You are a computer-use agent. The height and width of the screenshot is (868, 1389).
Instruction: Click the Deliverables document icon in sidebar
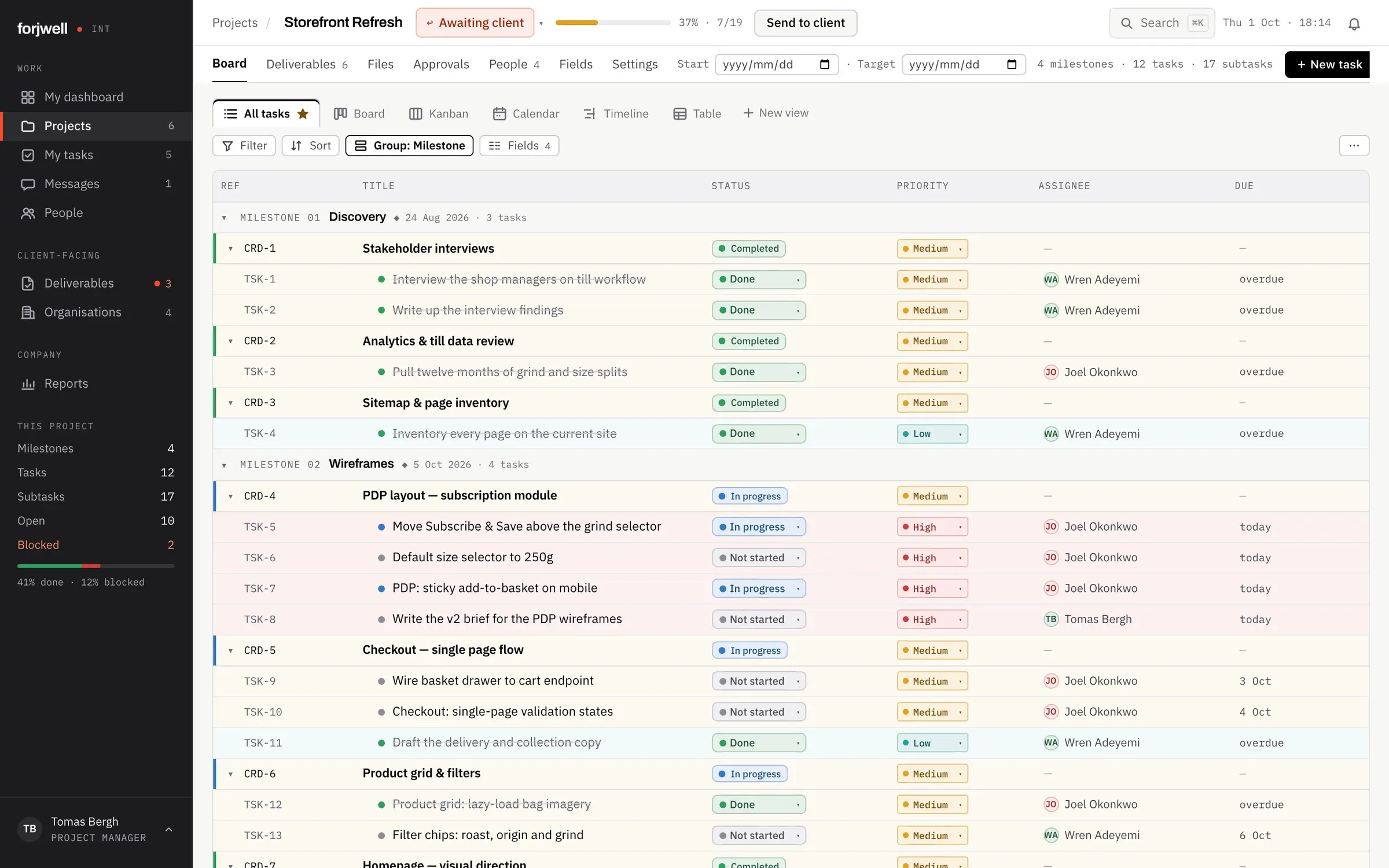[28, 283]
